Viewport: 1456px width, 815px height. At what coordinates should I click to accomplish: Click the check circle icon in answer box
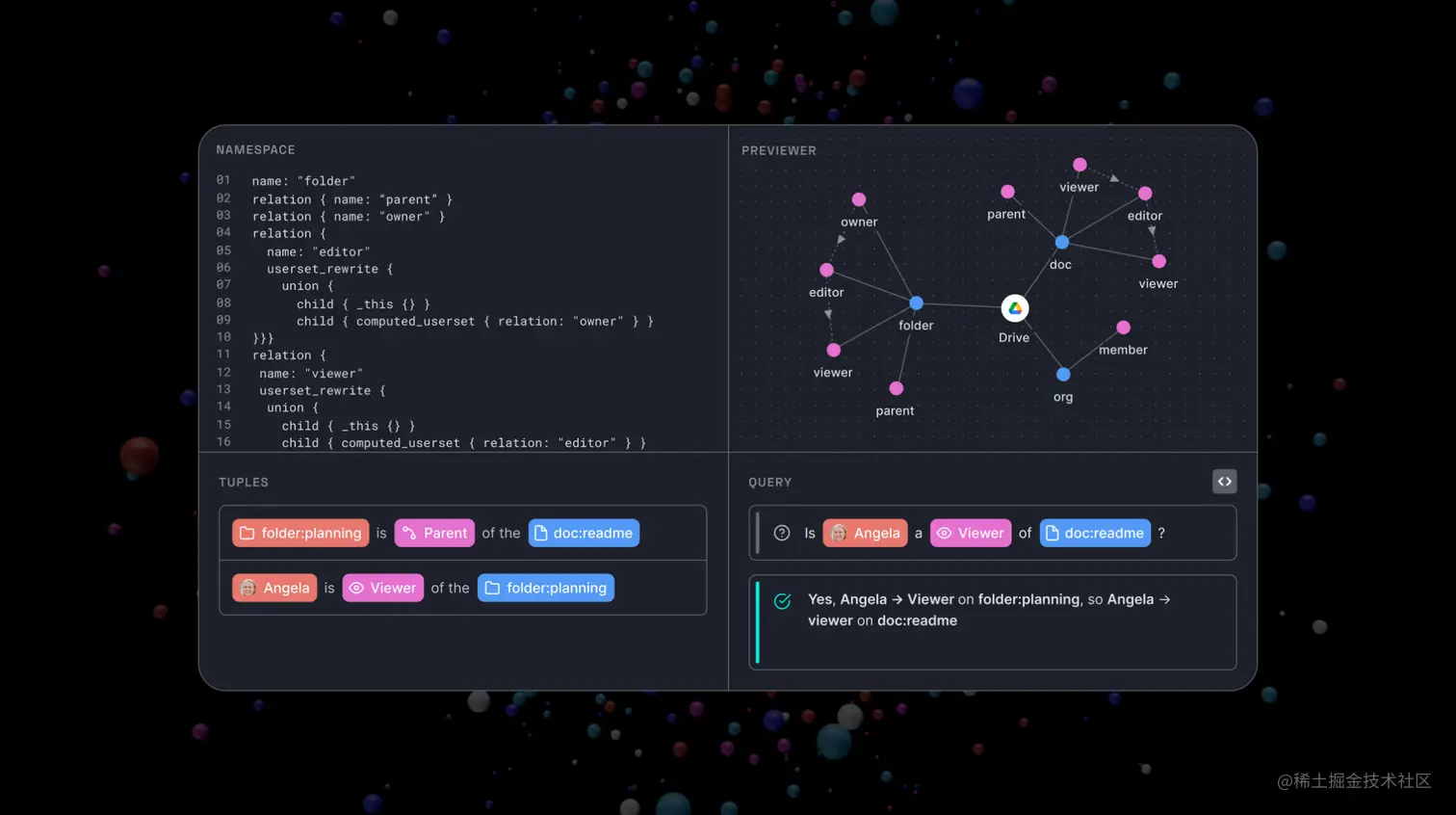pyautogui.click(x=783, y=601)
